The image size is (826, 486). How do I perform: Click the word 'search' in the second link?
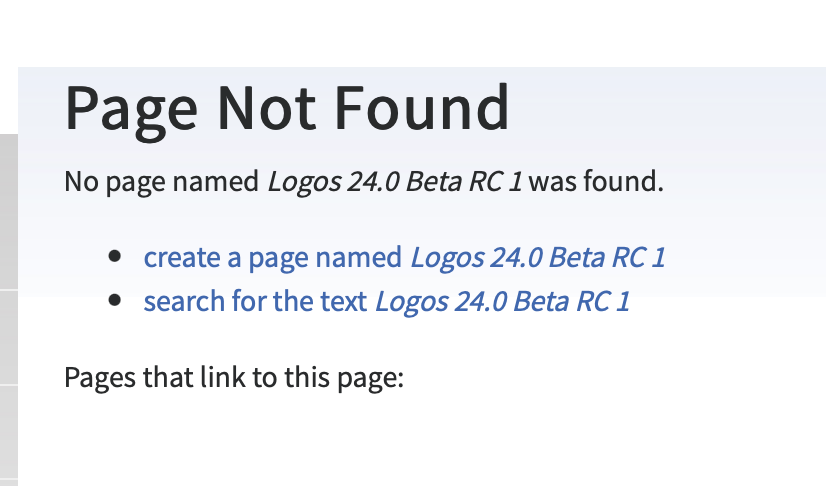pos(184,302)
